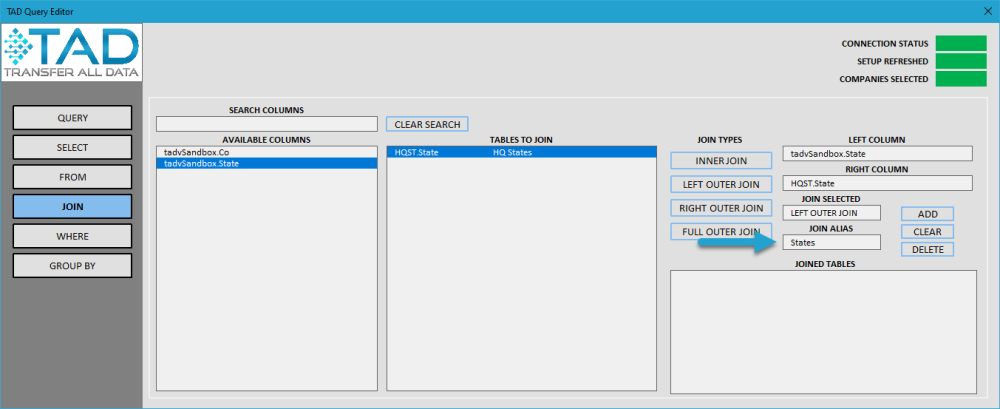Close the TAD Query Editor window
Viewport: 1000px width, 409px height.
[x=988, y=11]
